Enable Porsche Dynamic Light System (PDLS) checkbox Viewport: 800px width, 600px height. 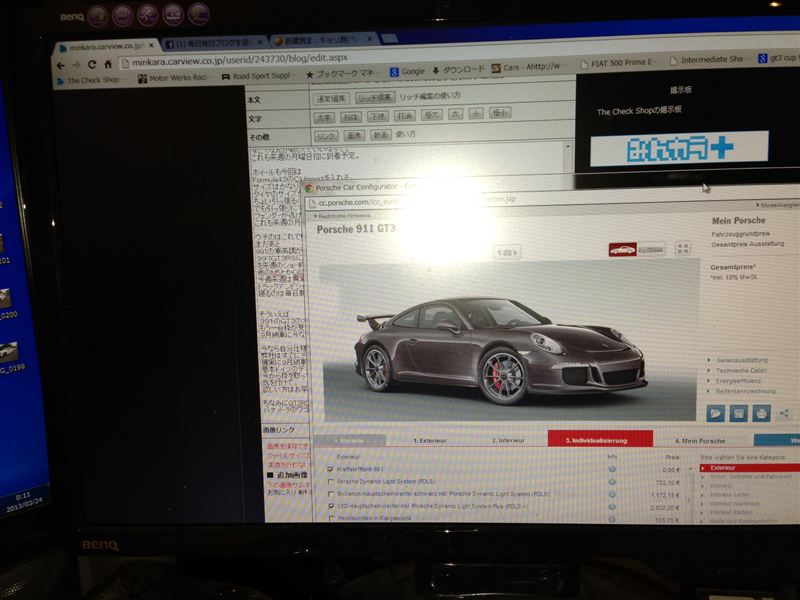tap(331, 482)
